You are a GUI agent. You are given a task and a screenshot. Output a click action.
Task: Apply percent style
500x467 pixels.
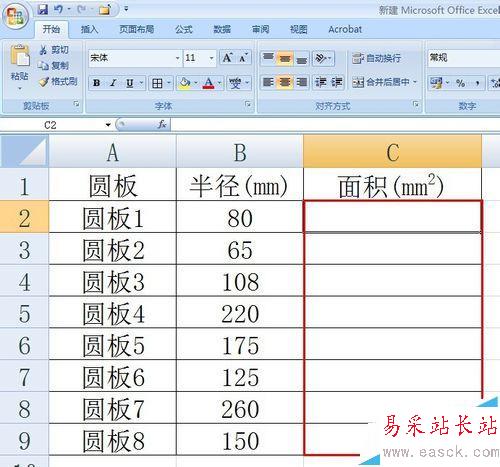(461, 83)
